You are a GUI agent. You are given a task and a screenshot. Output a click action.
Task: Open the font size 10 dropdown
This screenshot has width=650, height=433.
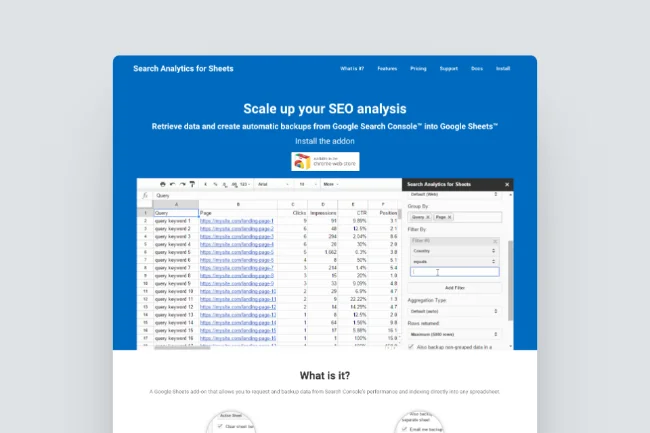(x=308, y=184)
